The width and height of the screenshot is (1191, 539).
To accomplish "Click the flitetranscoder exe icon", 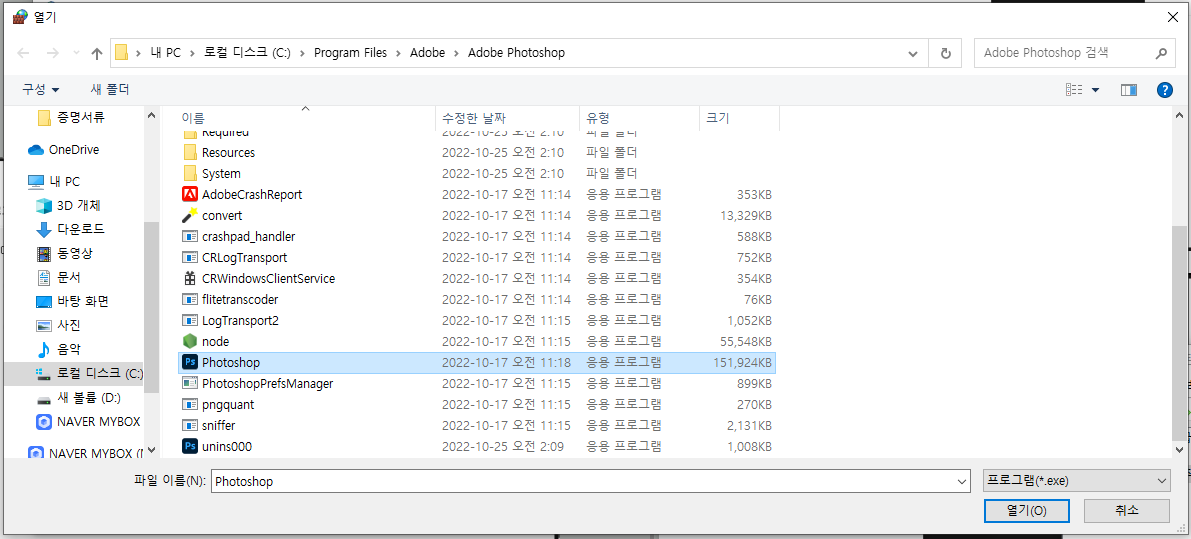I will pos(190,300).
